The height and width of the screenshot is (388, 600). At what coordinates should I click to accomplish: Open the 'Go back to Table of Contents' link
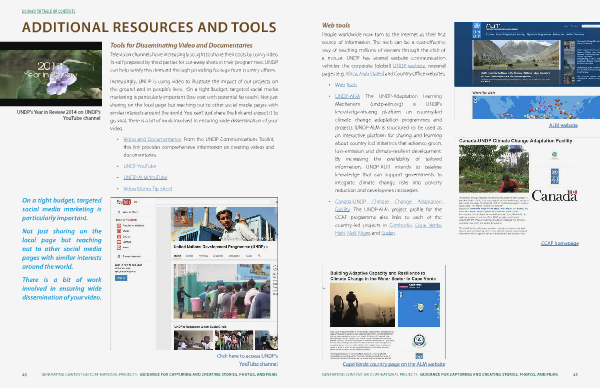click(x=48, y=11)
